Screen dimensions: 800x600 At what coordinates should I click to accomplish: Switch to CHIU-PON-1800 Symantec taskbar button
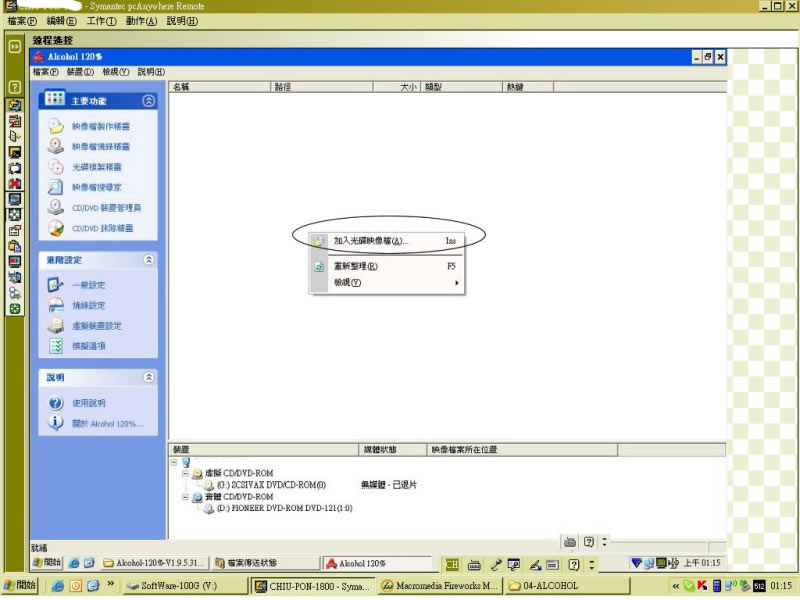click(x=313, y=586)
